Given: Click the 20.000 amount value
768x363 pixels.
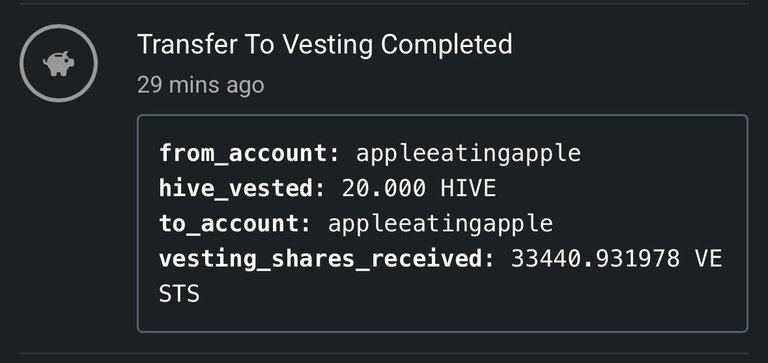Looking at the screenshot, I should point(384,189).
